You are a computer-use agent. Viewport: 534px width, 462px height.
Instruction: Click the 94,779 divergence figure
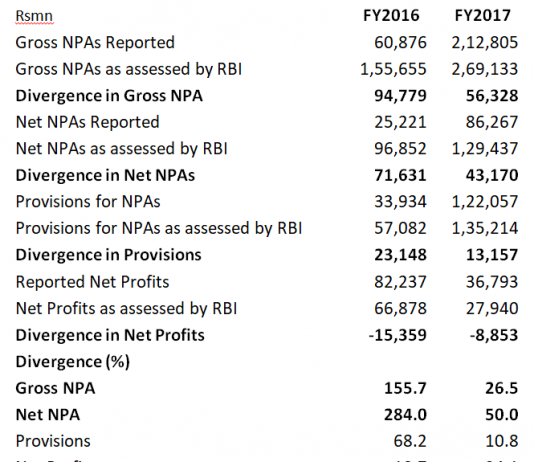tap(400, 96)
